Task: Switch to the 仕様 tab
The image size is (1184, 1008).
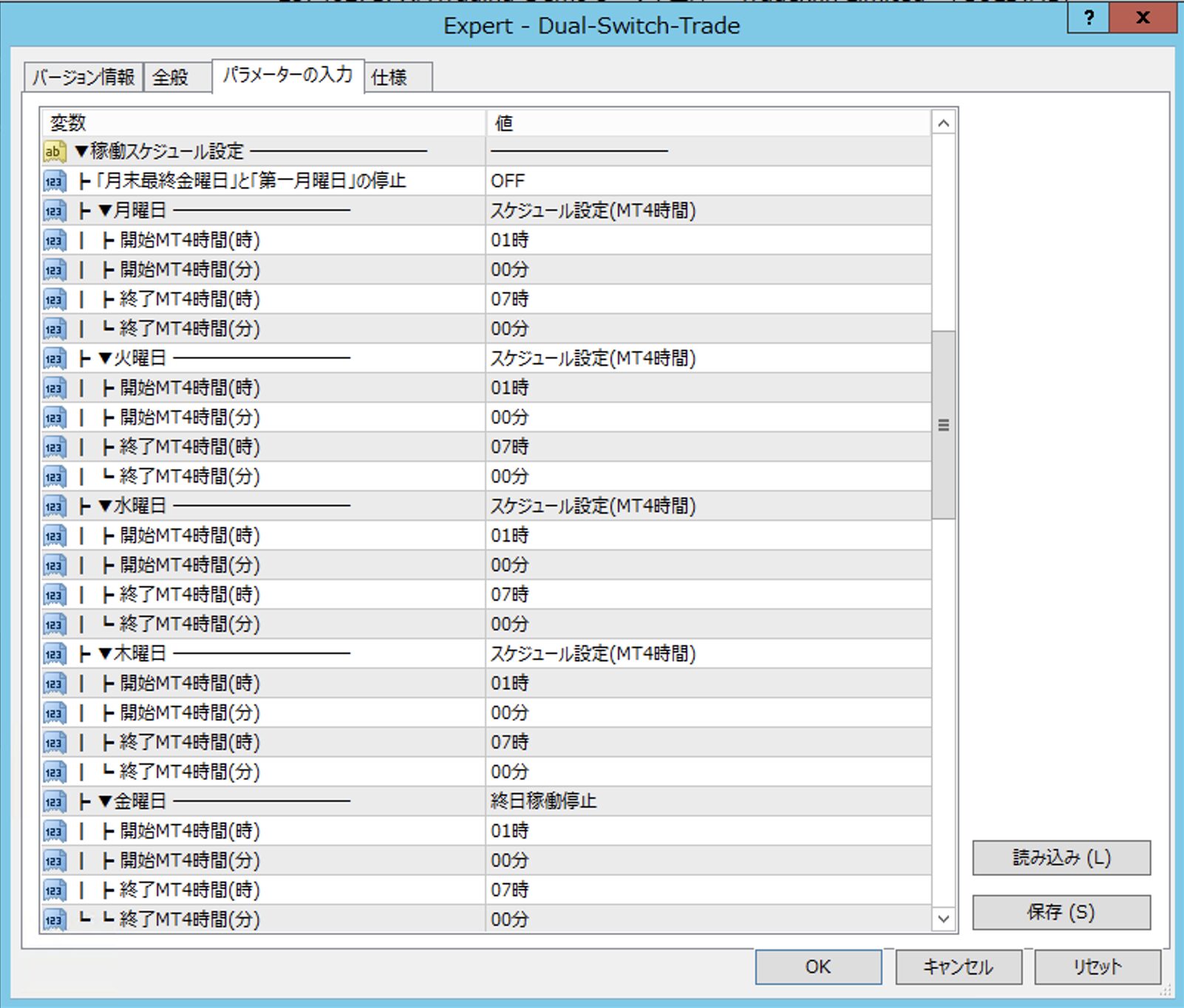Action: 397,77
